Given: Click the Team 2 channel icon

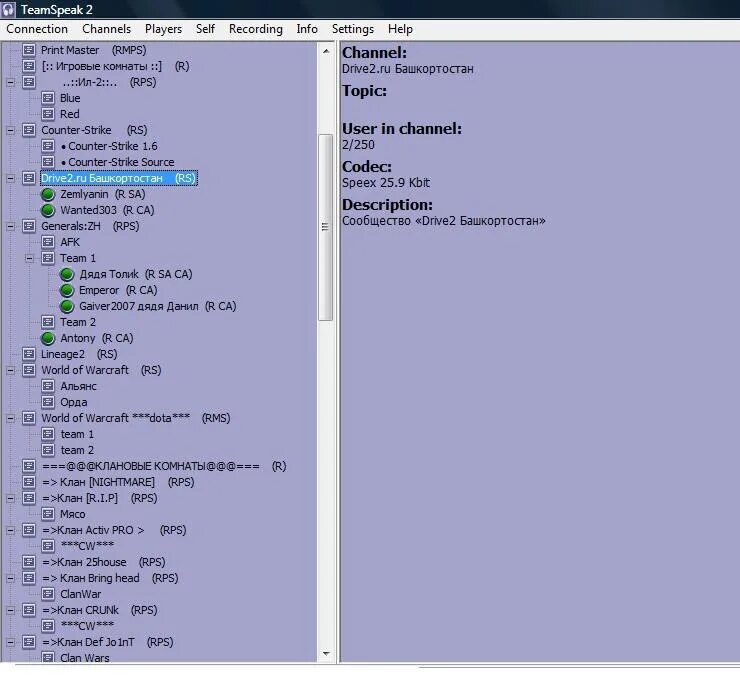Looking at the screenshot, I should coord(48,322).
